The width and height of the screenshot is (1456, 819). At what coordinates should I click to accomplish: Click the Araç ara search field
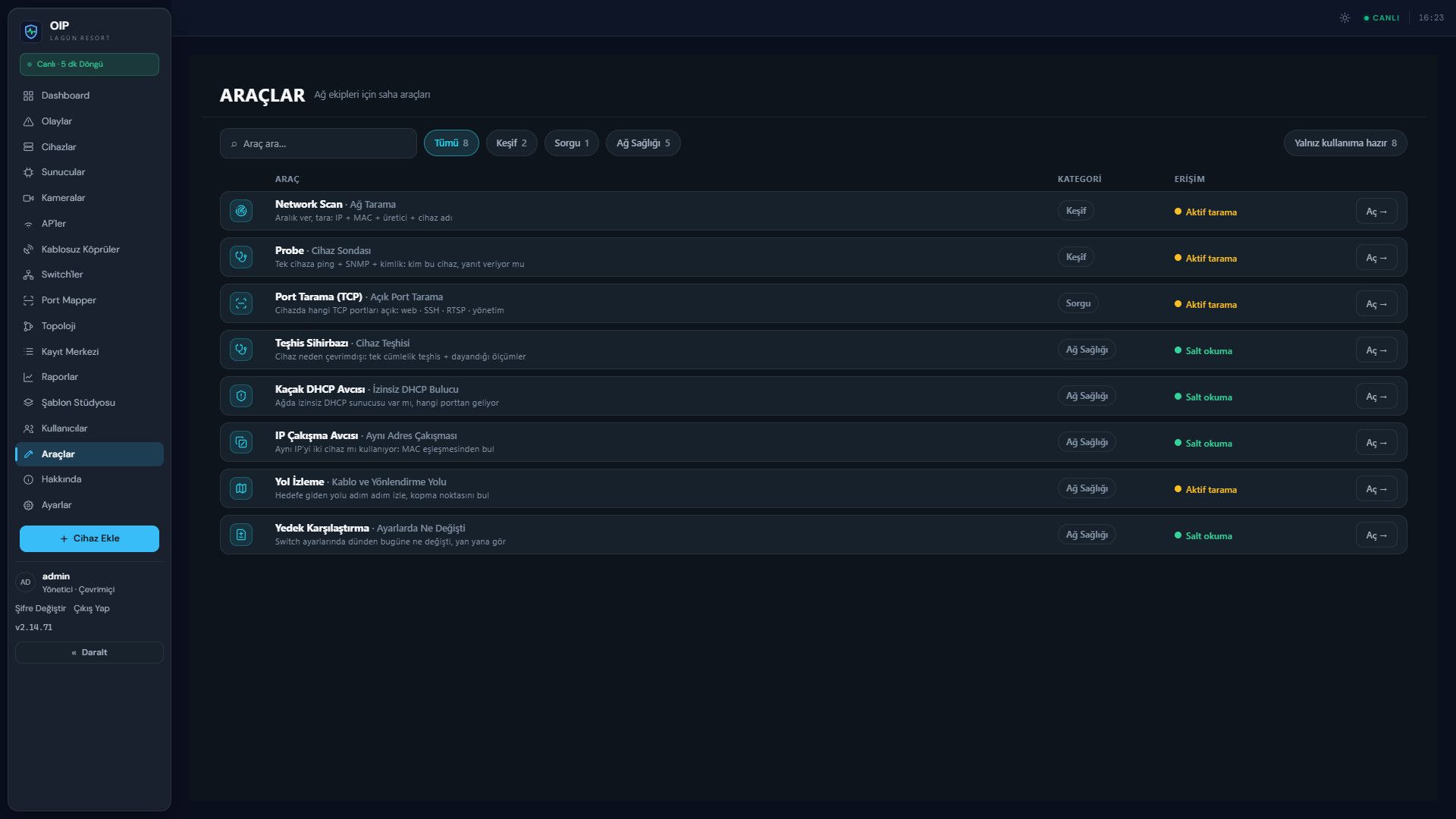tap(318, 143)
